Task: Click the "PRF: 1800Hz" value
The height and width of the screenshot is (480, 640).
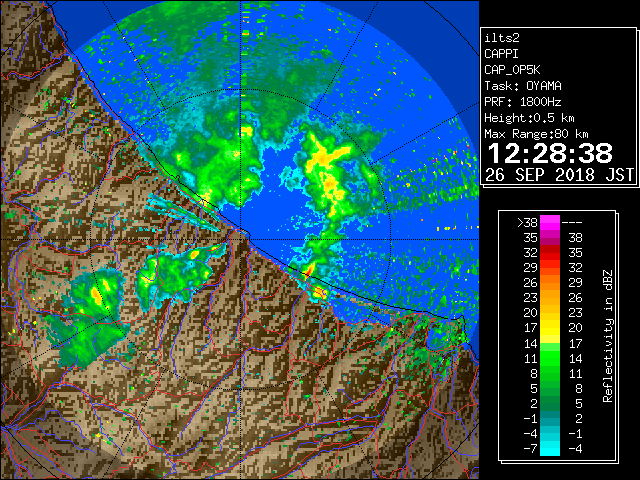Action: pyautogui.click(x=523, y=102)
